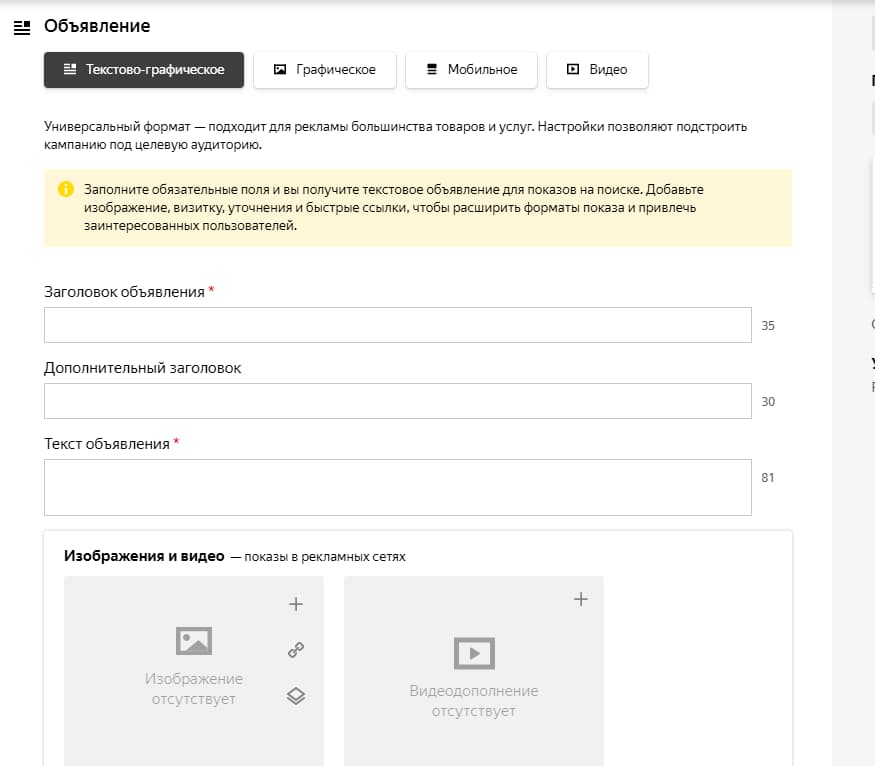Switch to the Графическое ad format

pos(325,70)
